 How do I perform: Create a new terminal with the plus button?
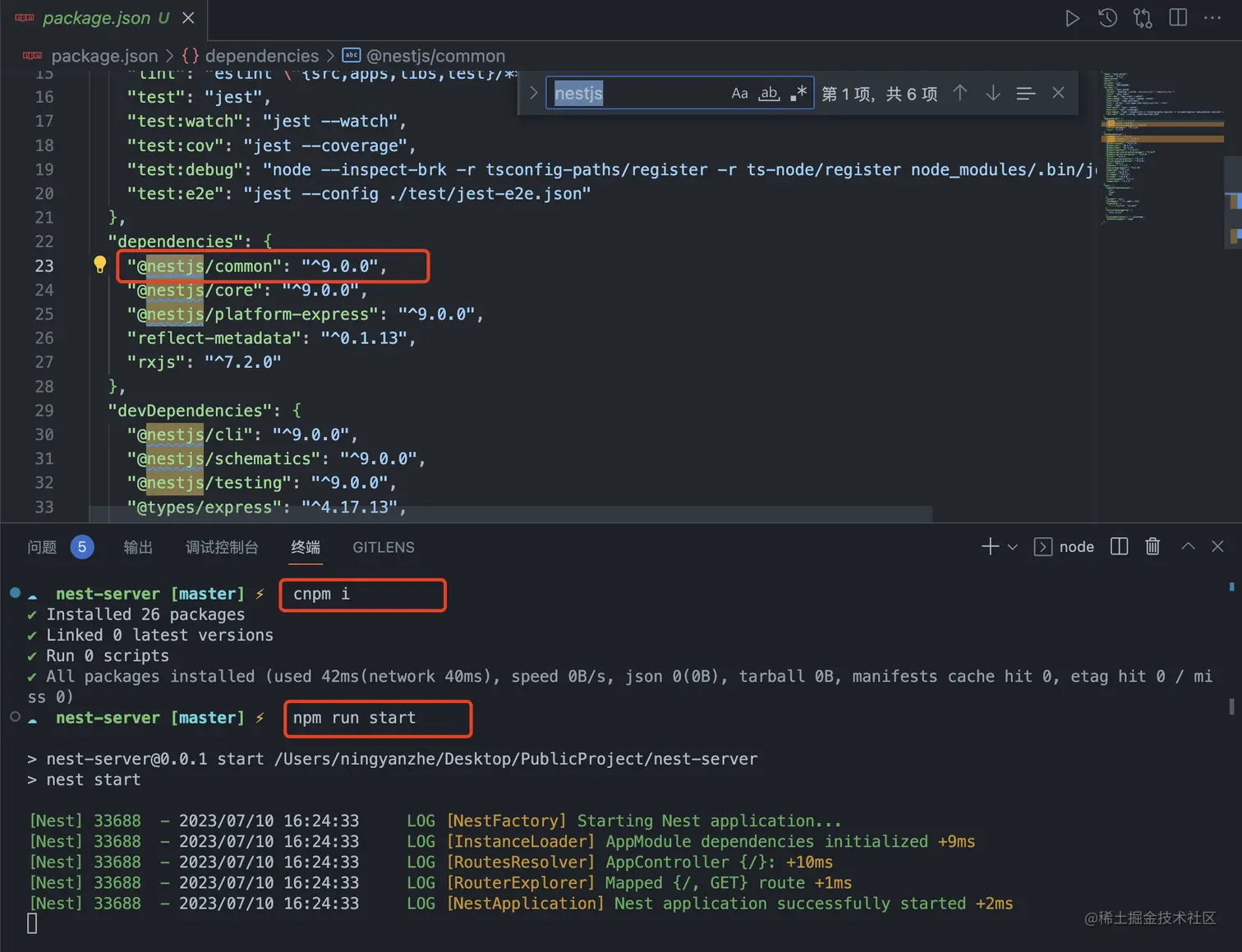click(x=989, y=546)
